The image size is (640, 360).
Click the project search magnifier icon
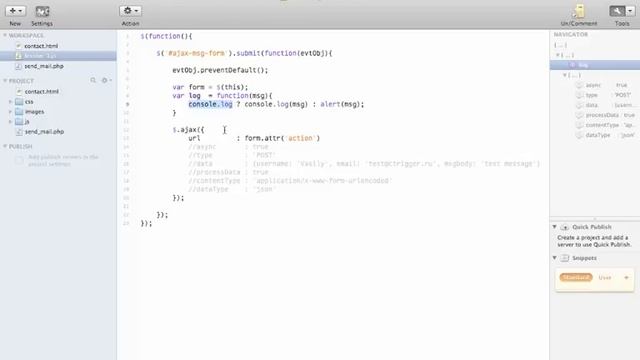pyautogui.click(x=93, y=80)
